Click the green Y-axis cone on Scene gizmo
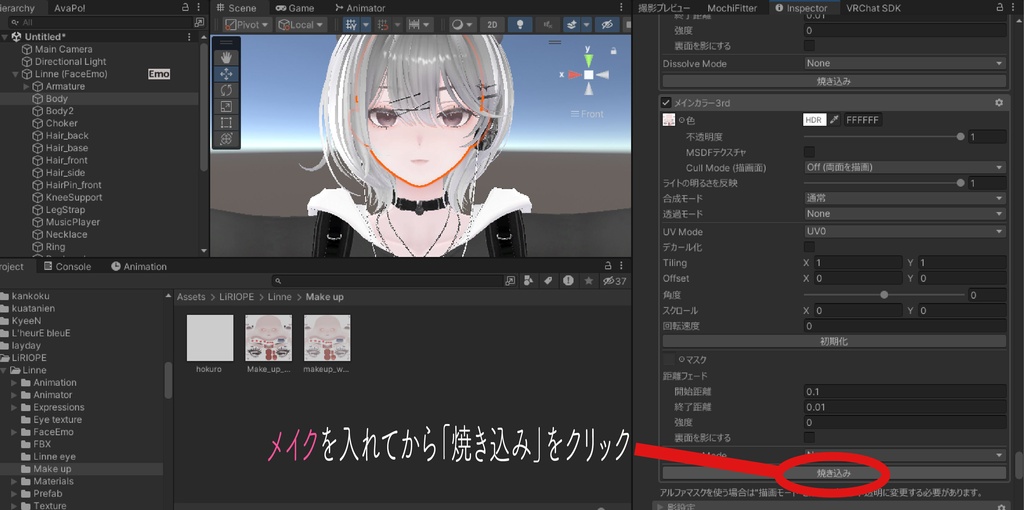The width and height of the screenshot is (1024, 510). [588, 60]
